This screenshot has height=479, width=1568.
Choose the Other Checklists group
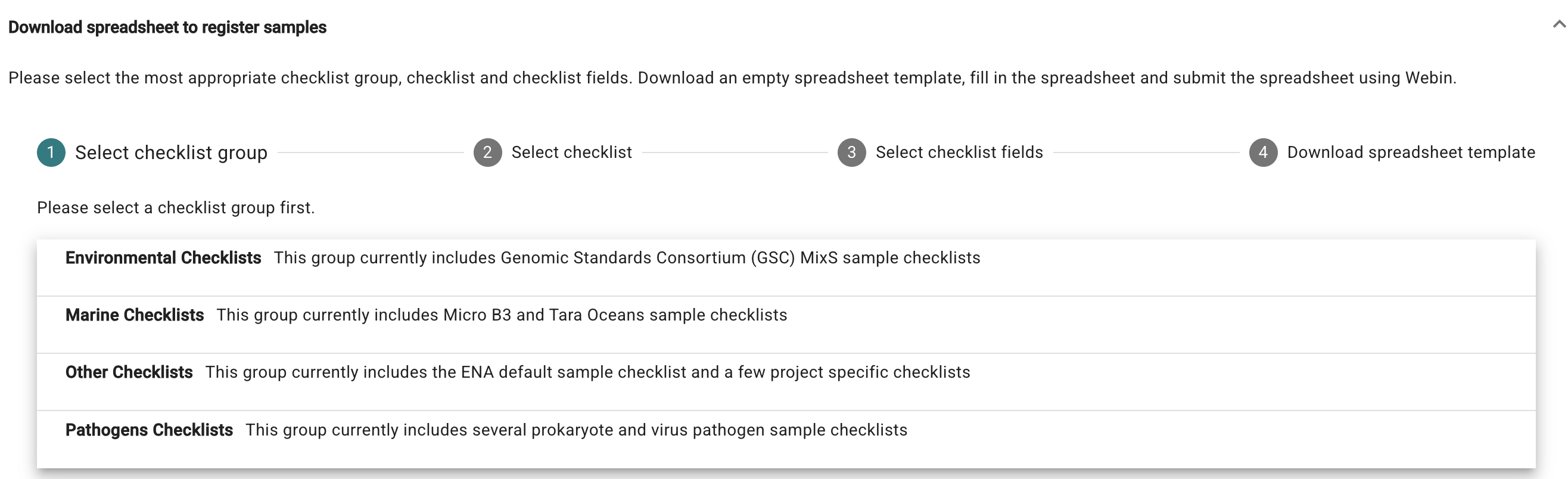tap(129, 372)
